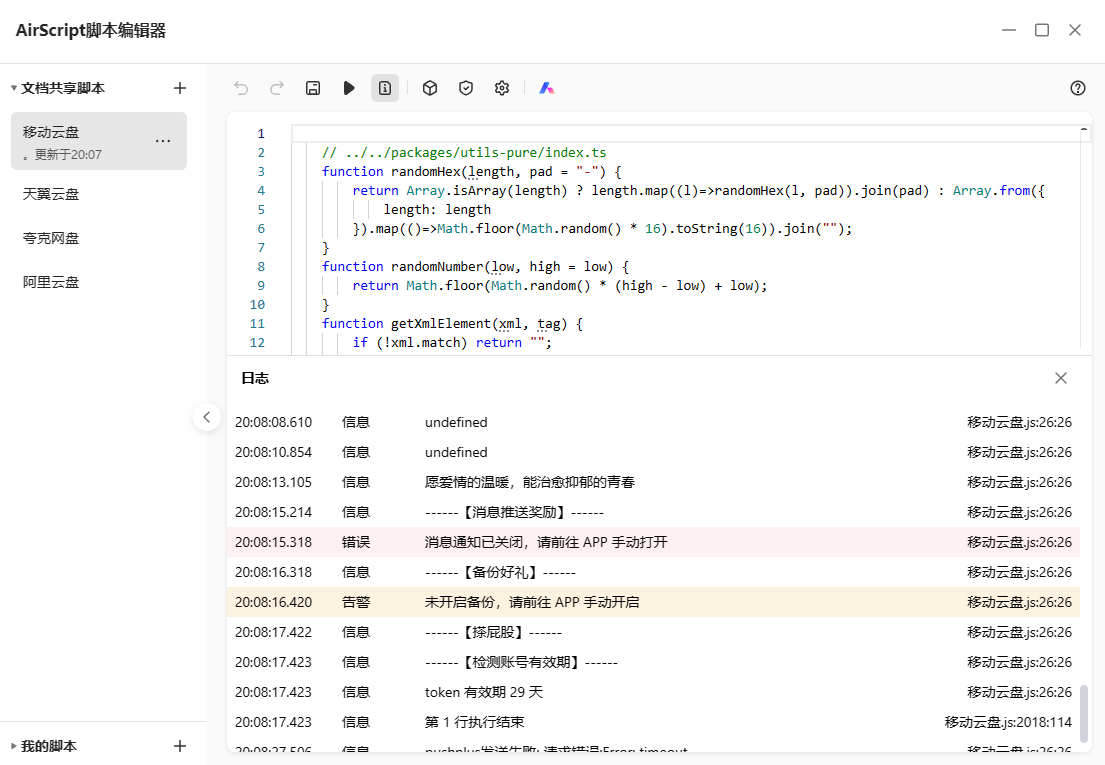Click the colorful AI assistant icon
Image resolution: width=1105 pixels, height=765 pixels.
pos(547,88)
